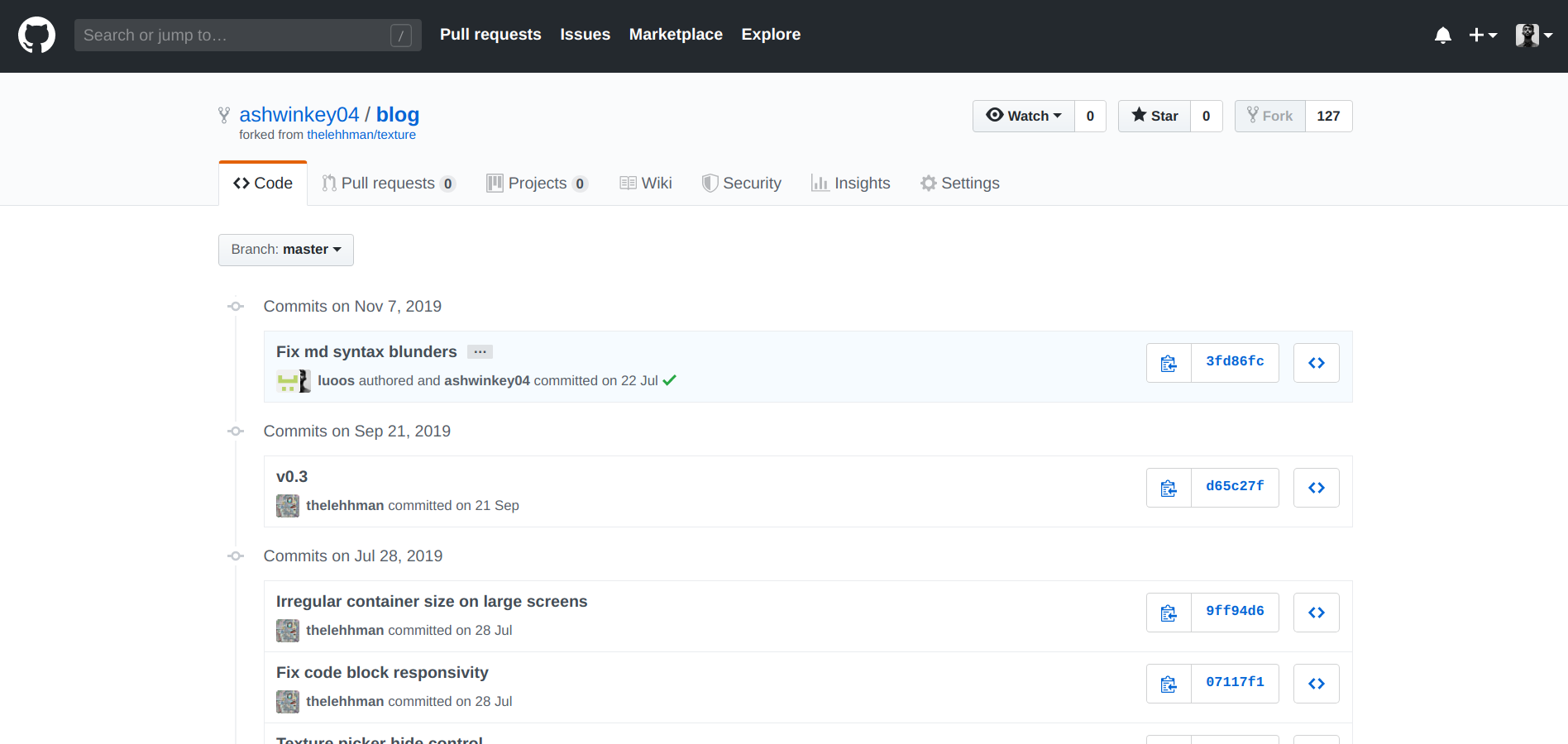Go to Explore
This screenshot has height=744, width=1568.
coord(771,35)
